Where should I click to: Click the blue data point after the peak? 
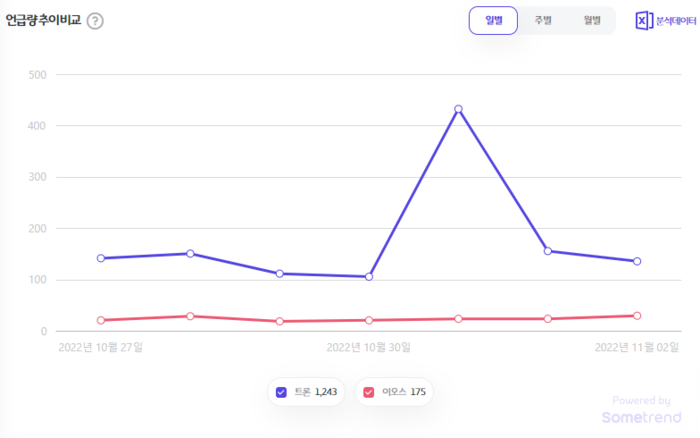(548, 251)
